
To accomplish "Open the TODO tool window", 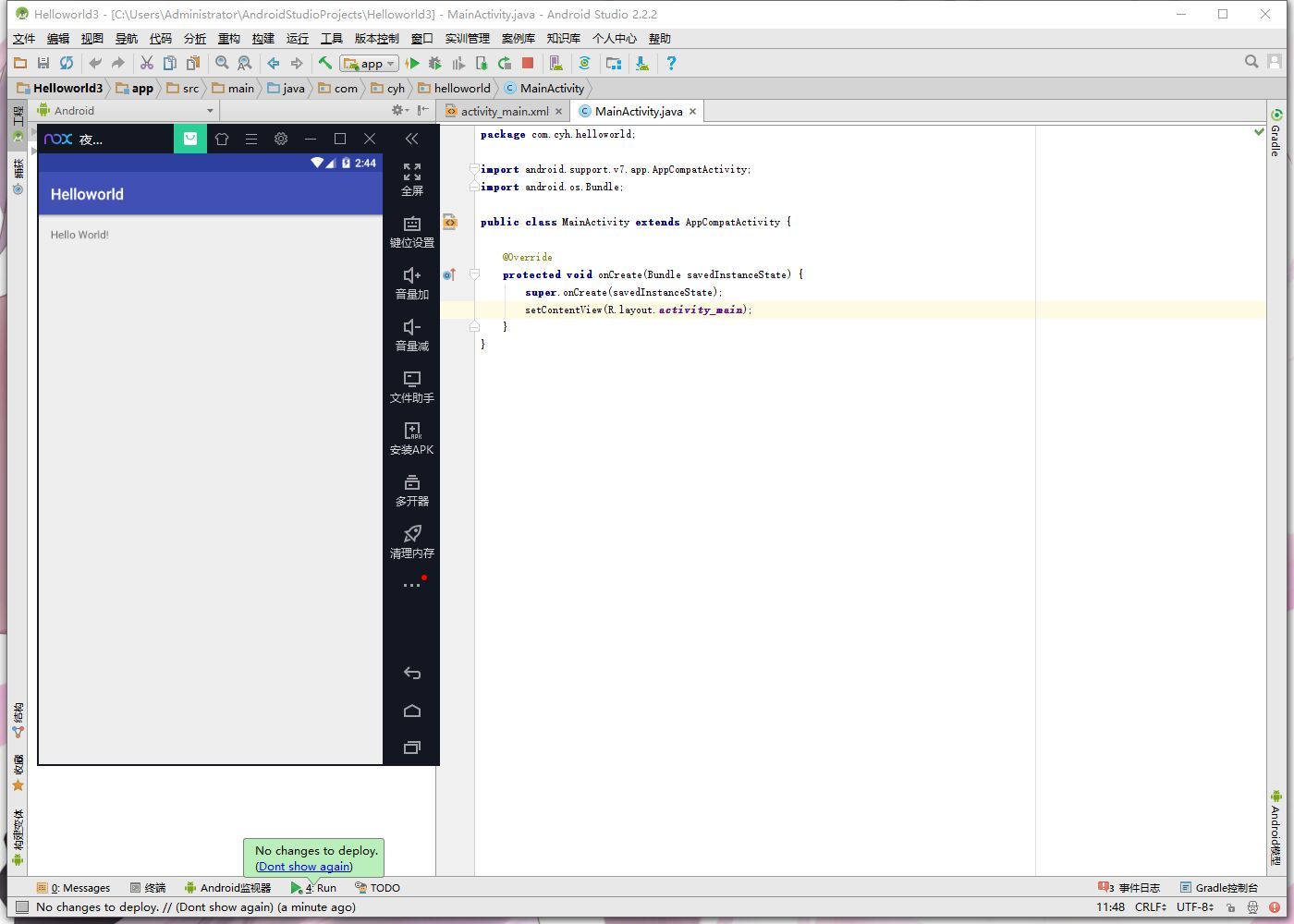I will [378, 887].
